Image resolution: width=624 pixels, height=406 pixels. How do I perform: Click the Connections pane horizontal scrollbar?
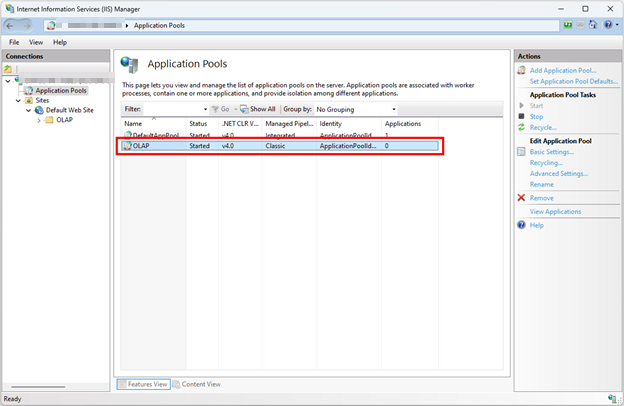point(38,386)
